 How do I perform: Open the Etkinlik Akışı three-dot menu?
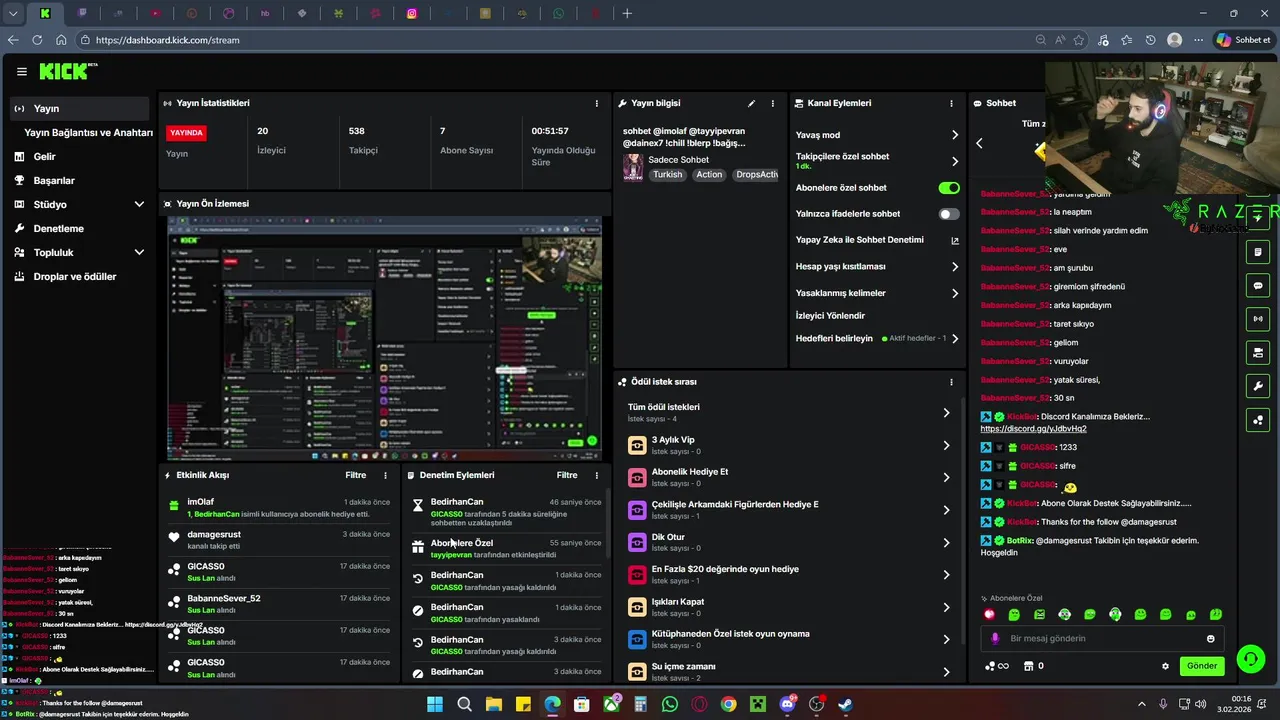(x=386, y=475)
